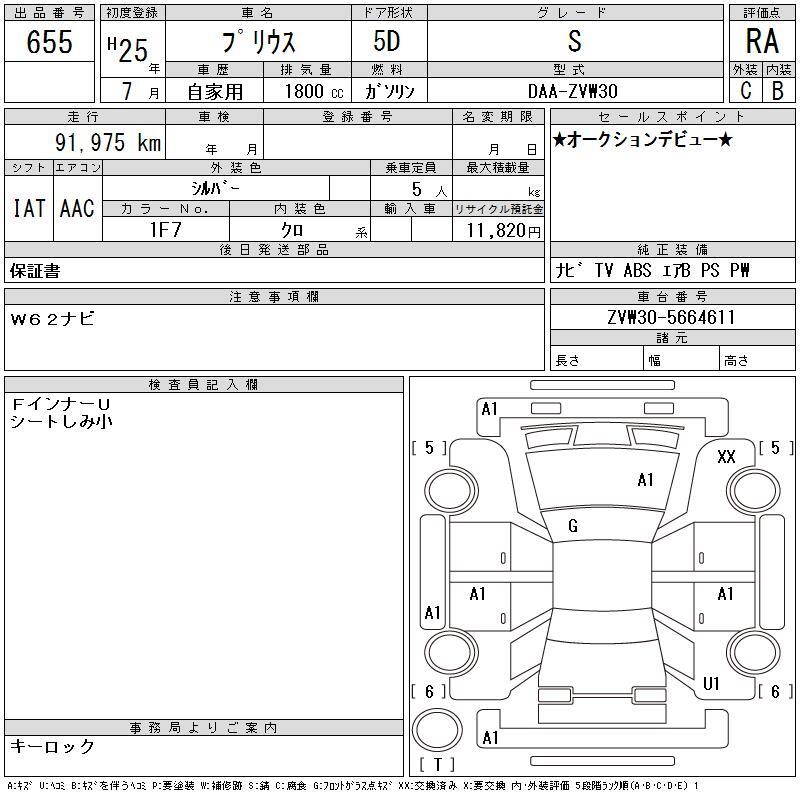
Task: Click the car name プリウス
Action: (259, 41)
